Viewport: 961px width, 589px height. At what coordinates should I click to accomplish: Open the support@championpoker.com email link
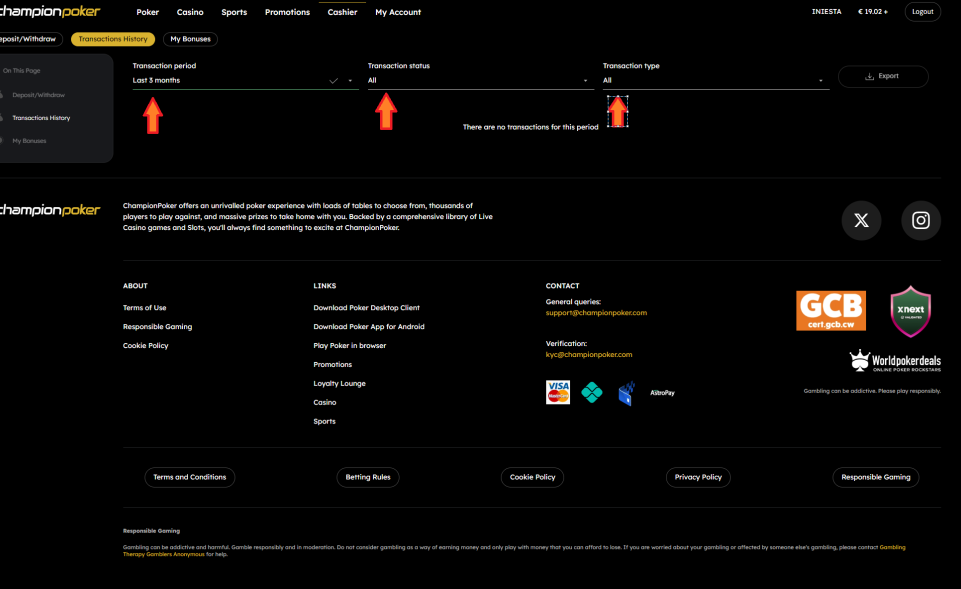[596, 313]
